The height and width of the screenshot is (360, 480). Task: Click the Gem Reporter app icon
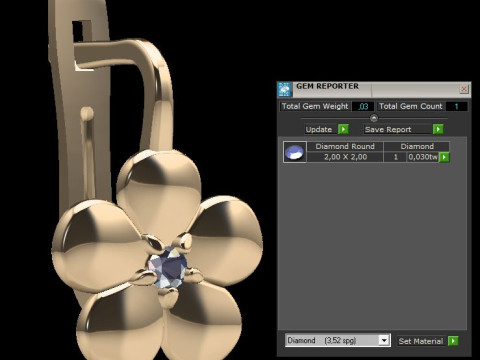point(284,89)
